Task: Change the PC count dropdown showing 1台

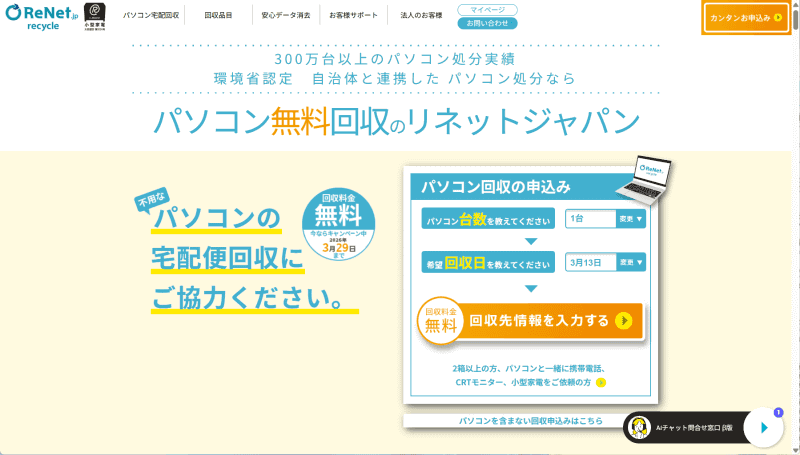Action: tap(631, 219)
